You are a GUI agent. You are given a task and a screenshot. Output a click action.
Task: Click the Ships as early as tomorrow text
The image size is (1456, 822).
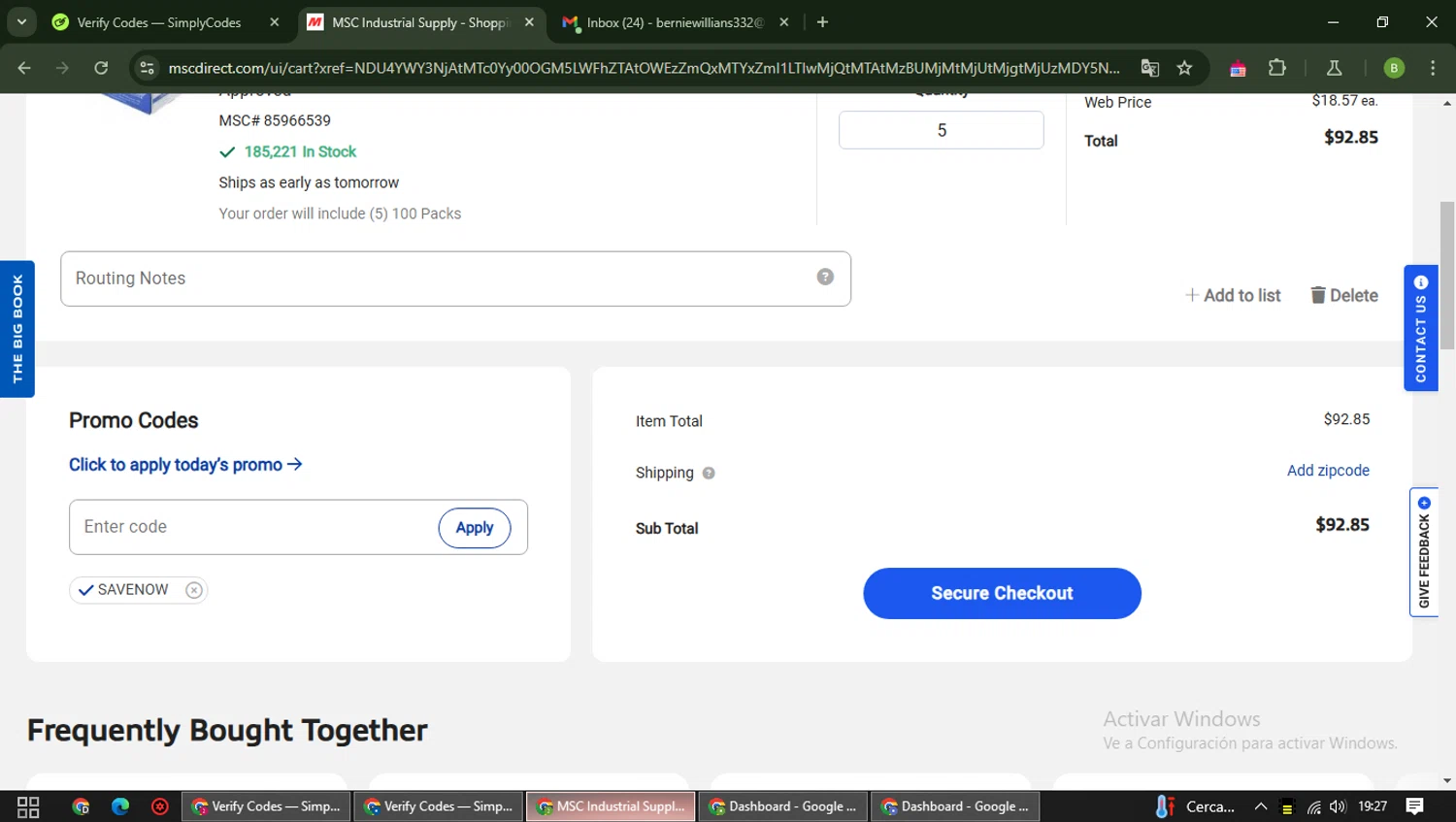(309, 182)
